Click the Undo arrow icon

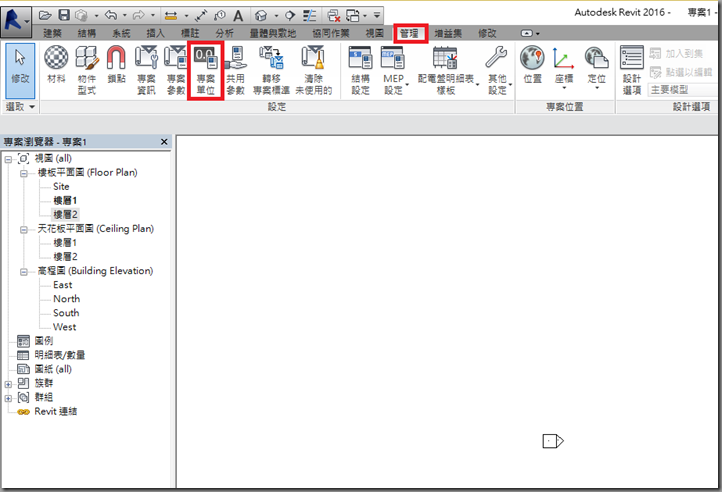(111, 16)
